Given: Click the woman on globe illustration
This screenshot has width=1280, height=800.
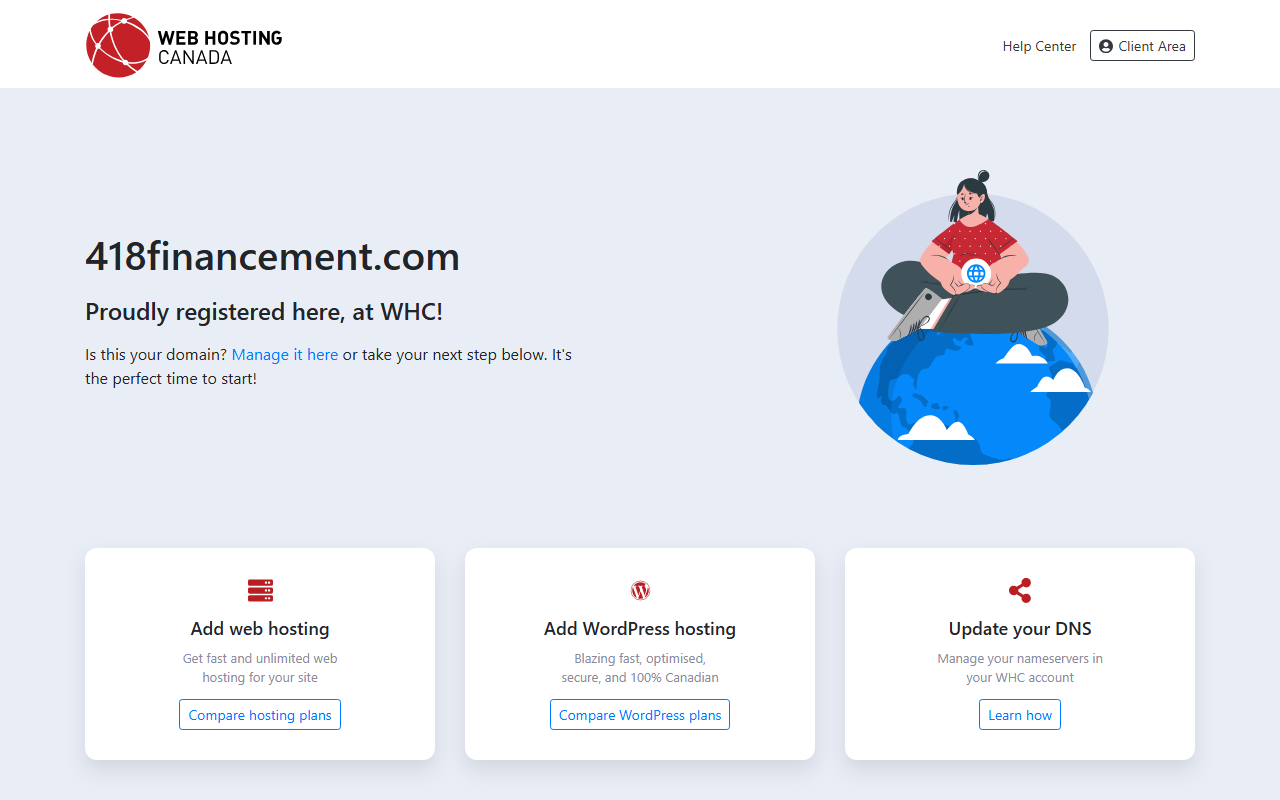Looking at the screenshot, I should (x=973, y=318).
